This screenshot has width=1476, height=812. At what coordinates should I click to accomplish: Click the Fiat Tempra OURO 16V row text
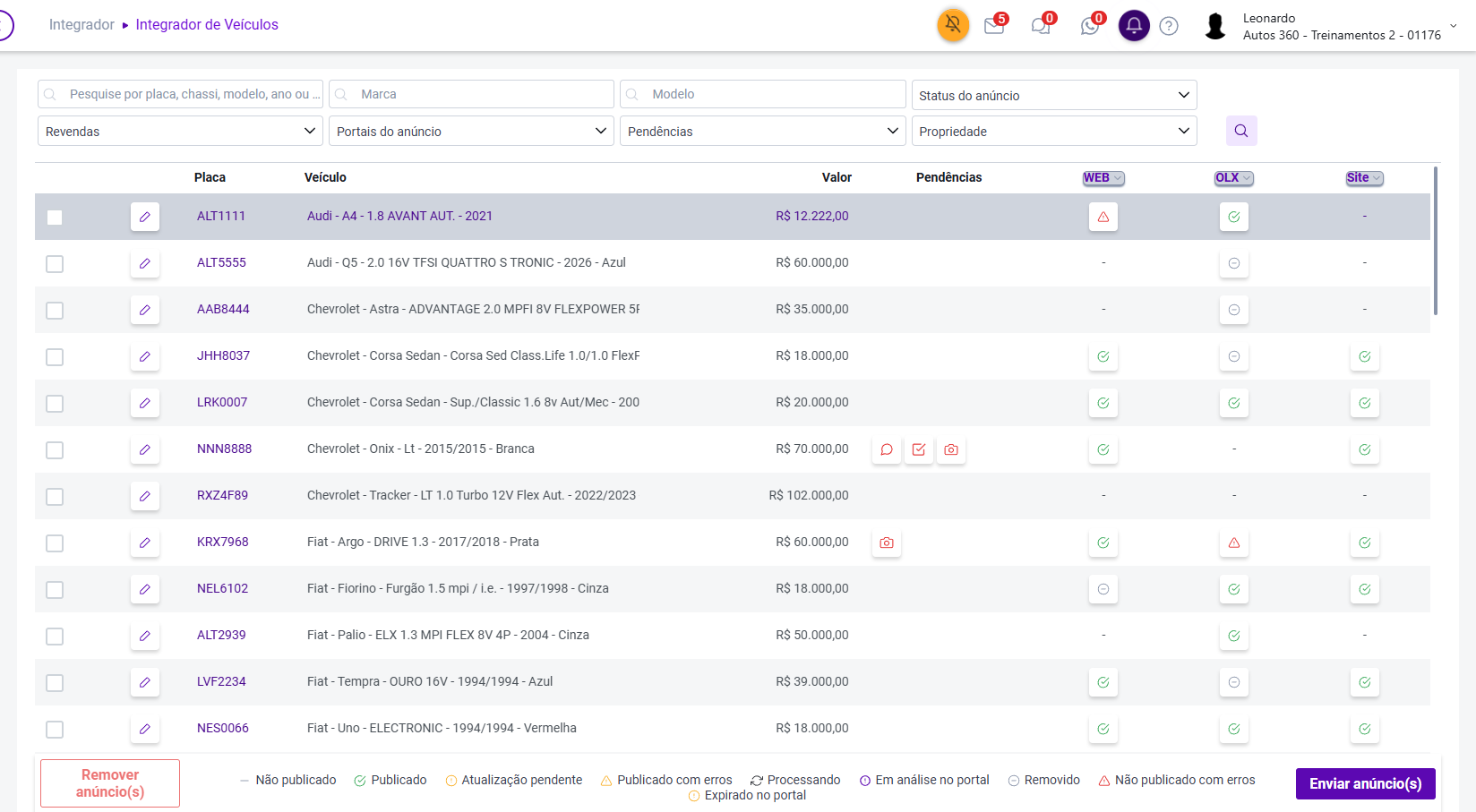[x=430, y=681]
